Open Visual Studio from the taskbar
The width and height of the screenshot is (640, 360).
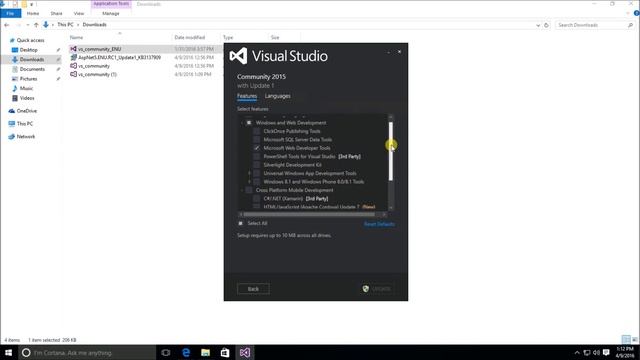(245, 353)
